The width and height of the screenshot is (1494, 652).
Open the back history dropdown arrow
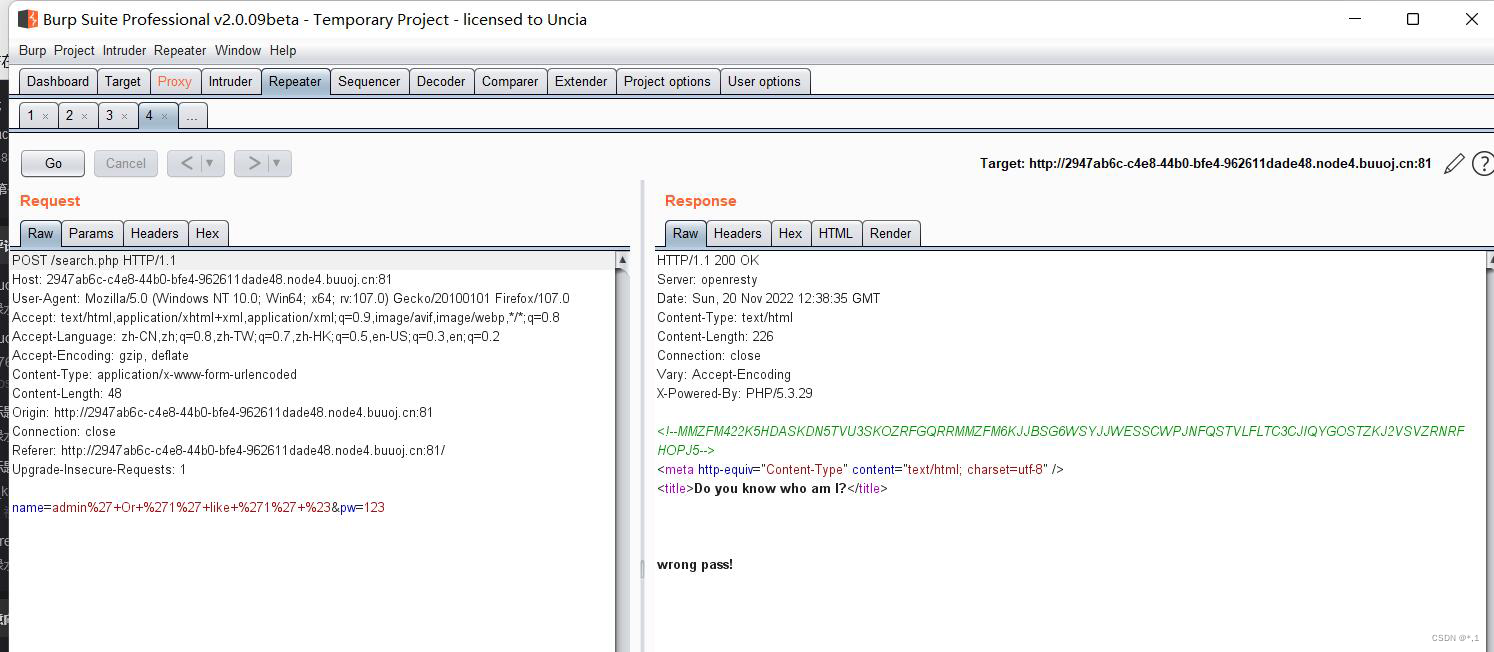click(210, 163)
